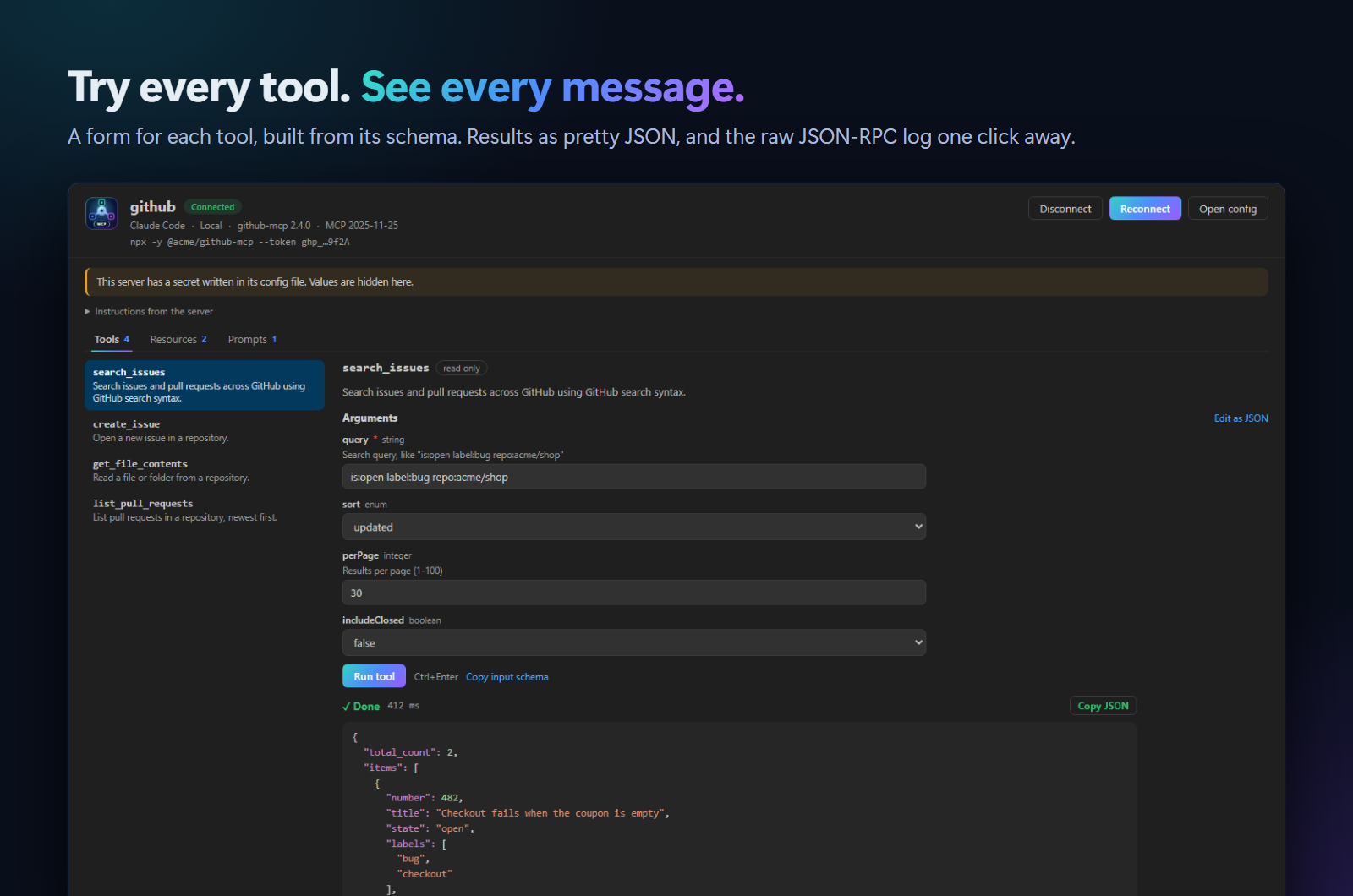Click the secret warning banner text
This screenshot has height=896, width=1353.
click(x=255, y=282)
